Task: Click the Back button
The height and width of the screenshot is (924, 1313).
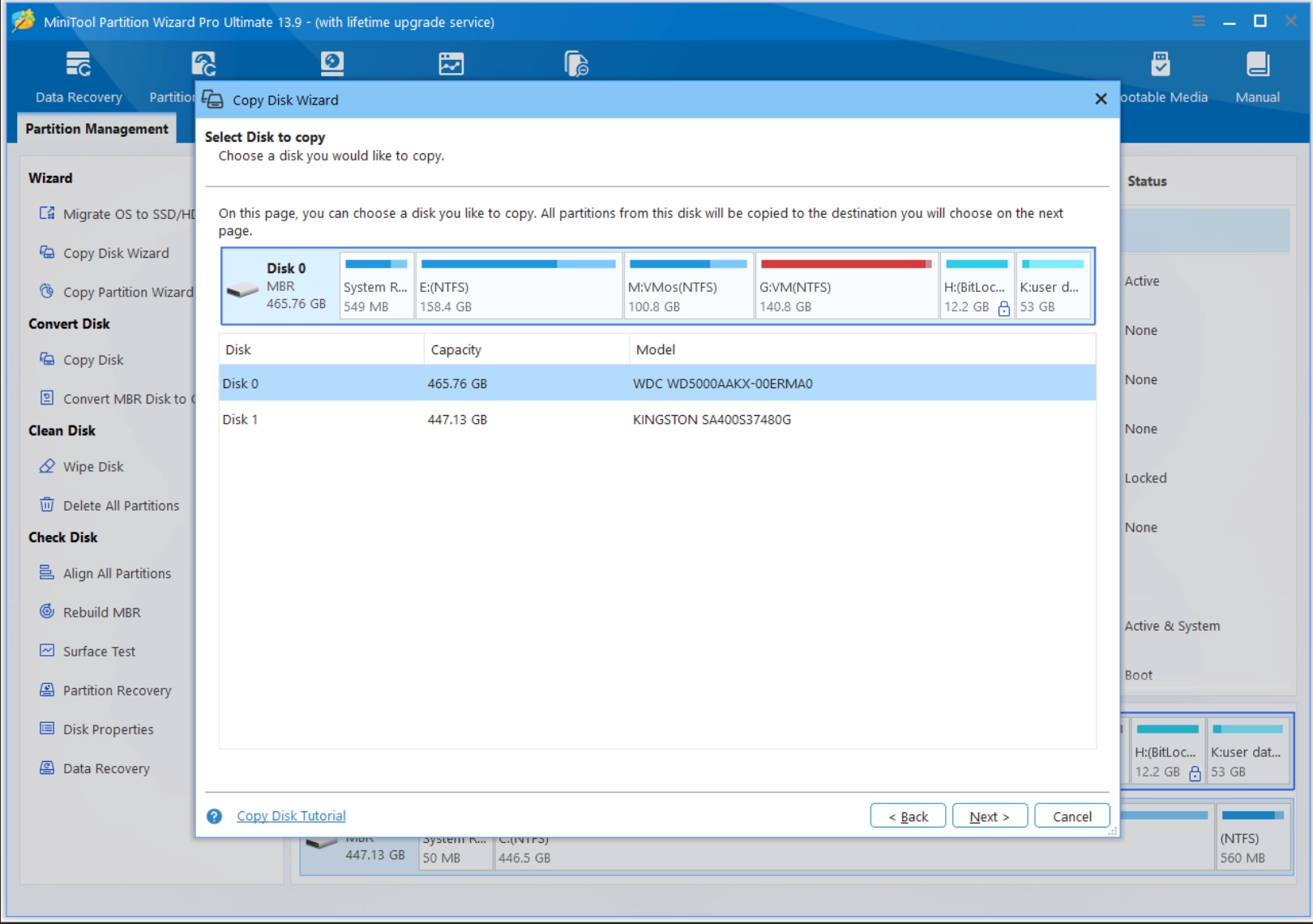Action: point(908,816)
